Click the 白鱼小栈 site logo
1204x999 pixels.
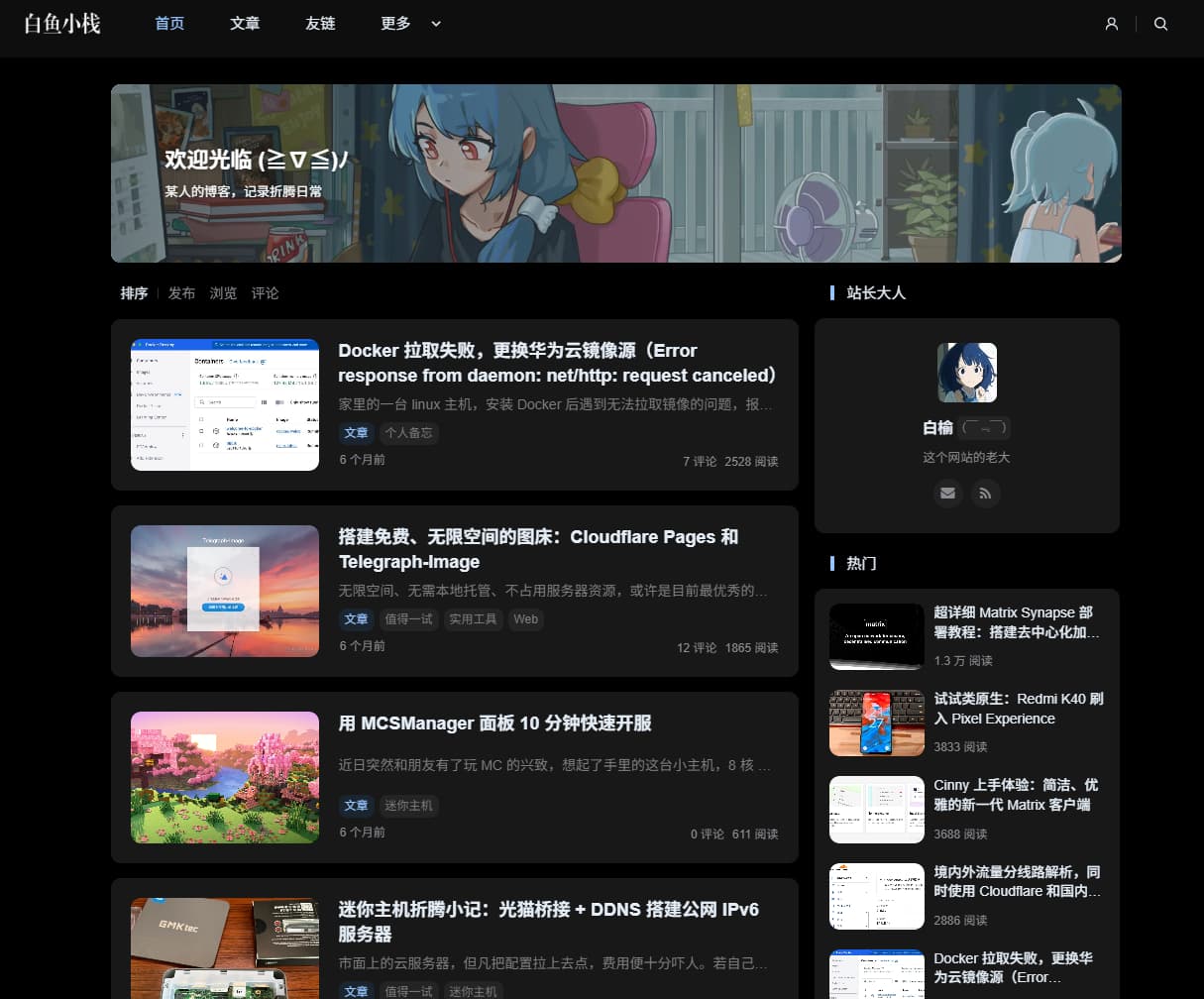coord(61,24)
